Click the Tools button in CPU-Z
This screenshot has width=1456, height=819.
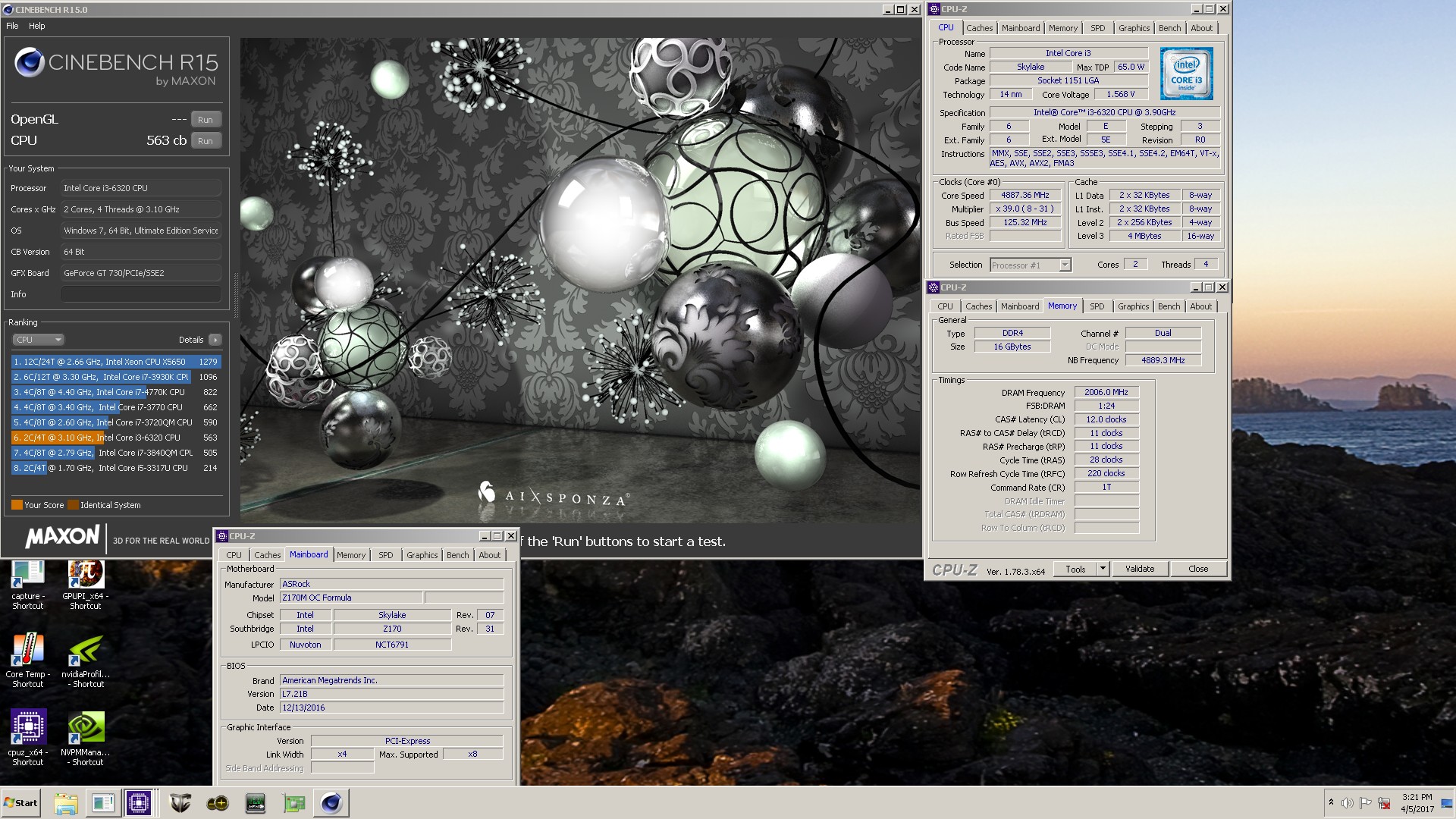pos(1075,569)
